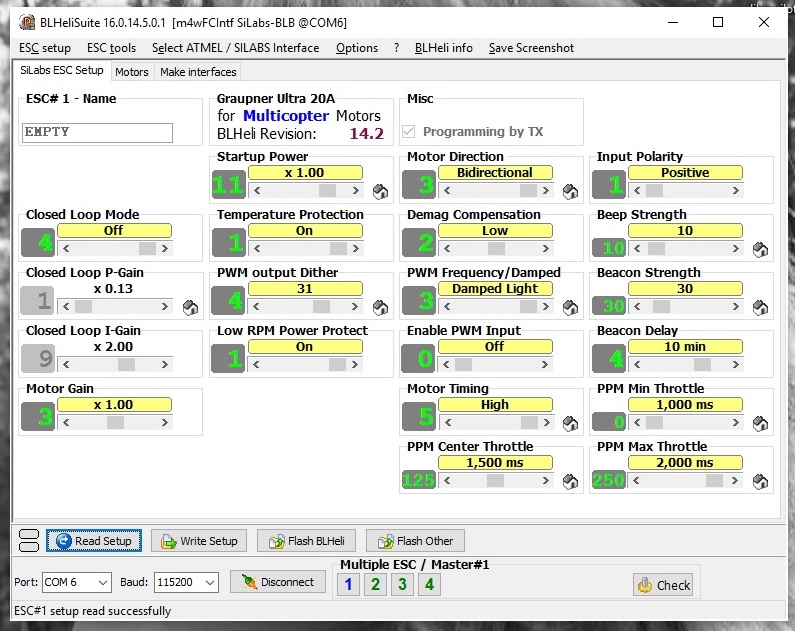Open the ESC tools menu
The height and width of the screenshot is (631, 795).
tap(111, 48)
